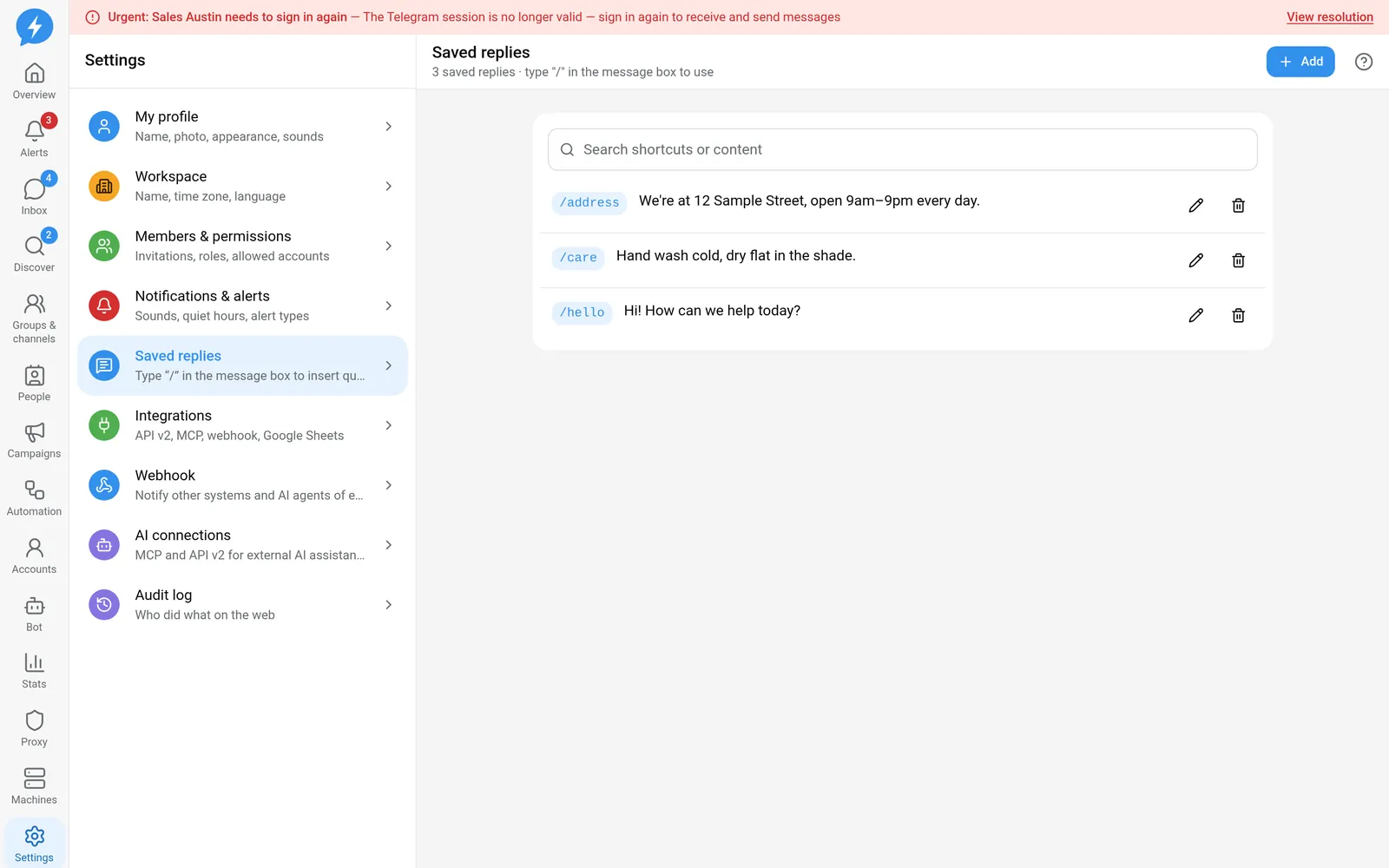
Task: Open Proxy in the sidebar
Action: coord(34,729)
